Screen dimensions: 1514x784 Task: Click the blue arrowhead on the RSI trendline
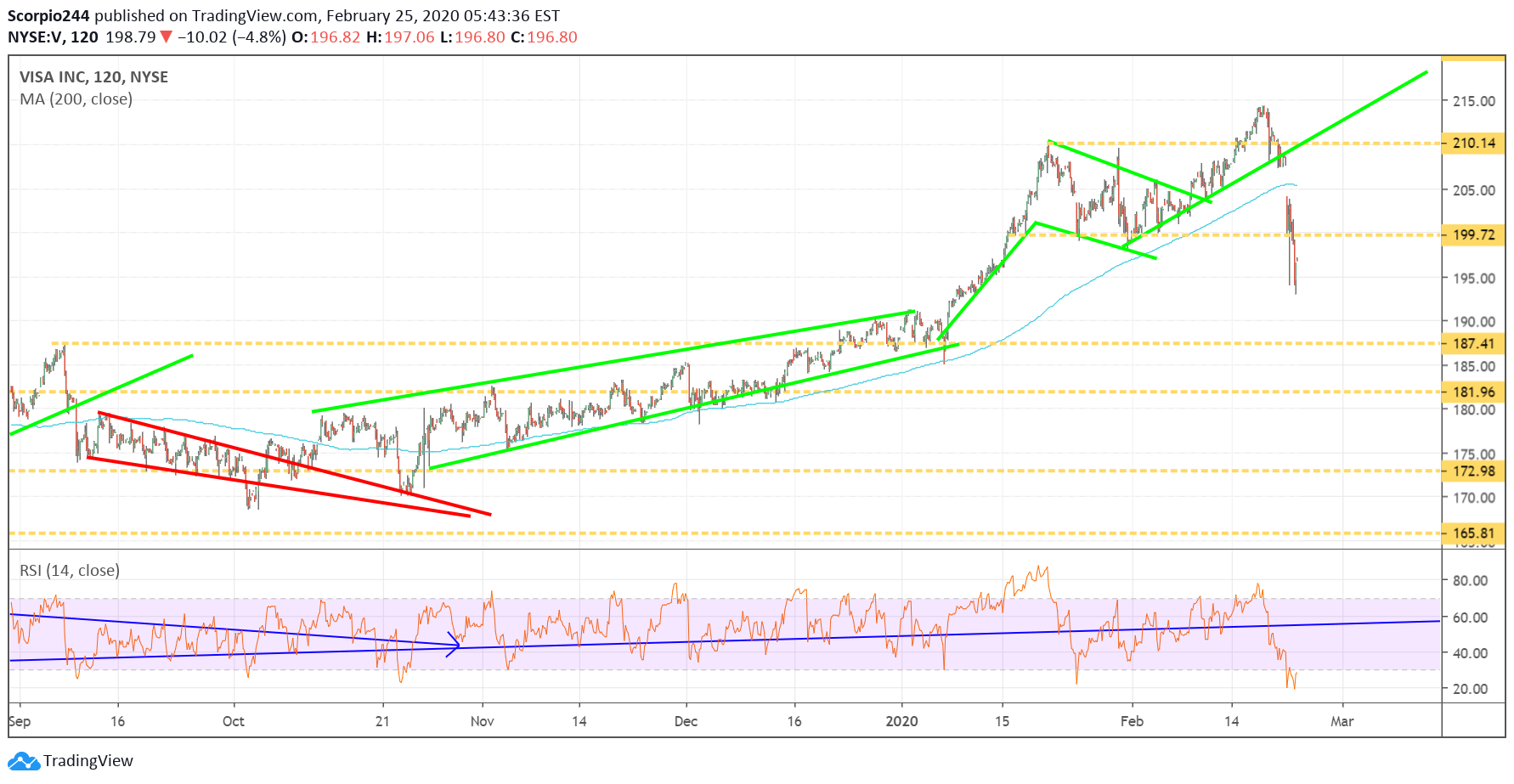click(x=455, y=645)
